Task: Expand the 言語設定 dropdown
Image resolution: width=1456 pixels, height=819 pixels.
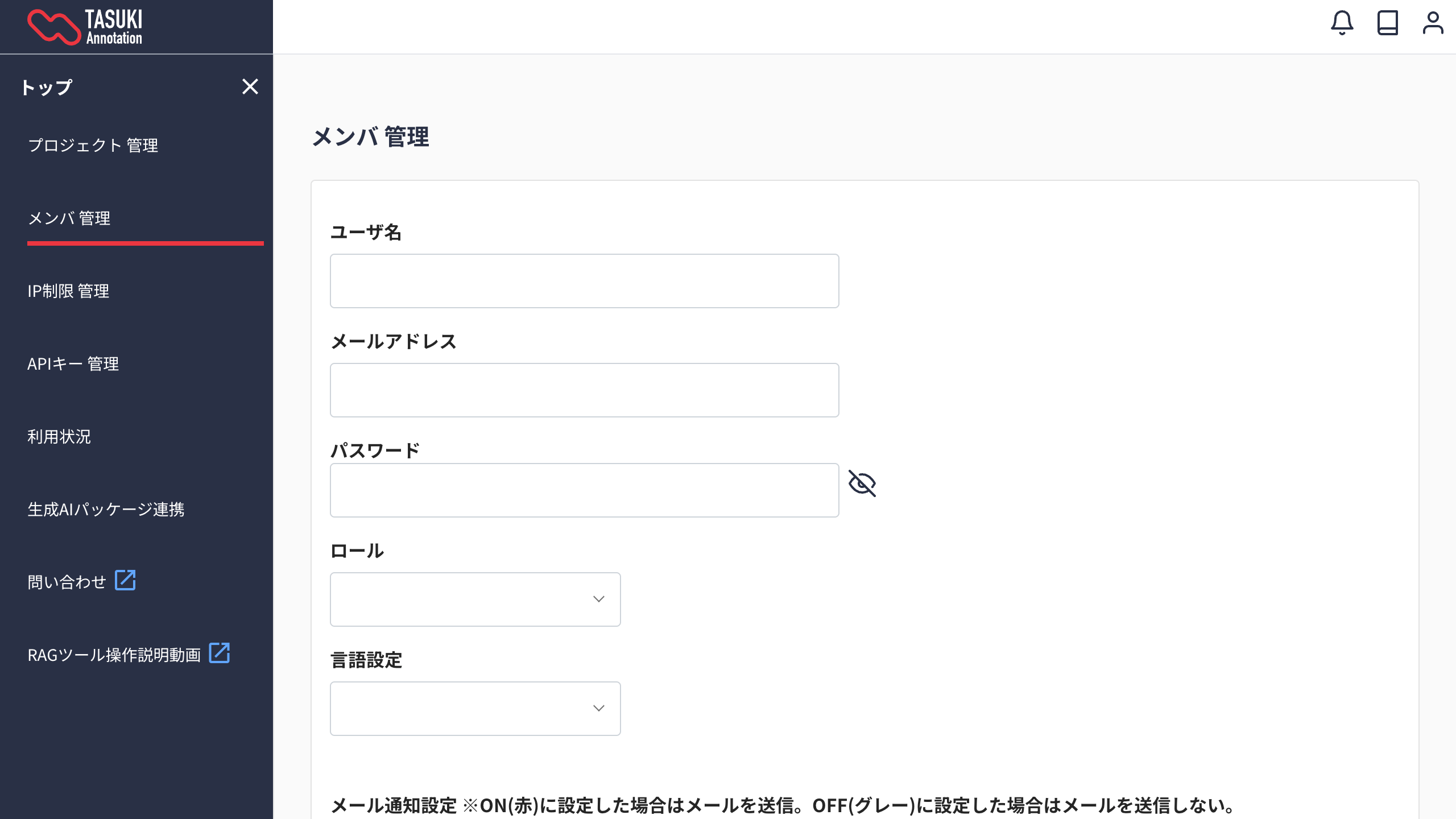Action: [x=475, y=709]
